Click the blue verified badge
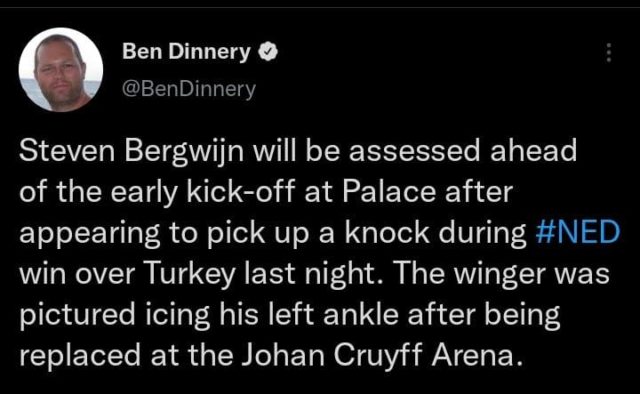The width and height of the screenshot is (640, 394). (269, 52)
